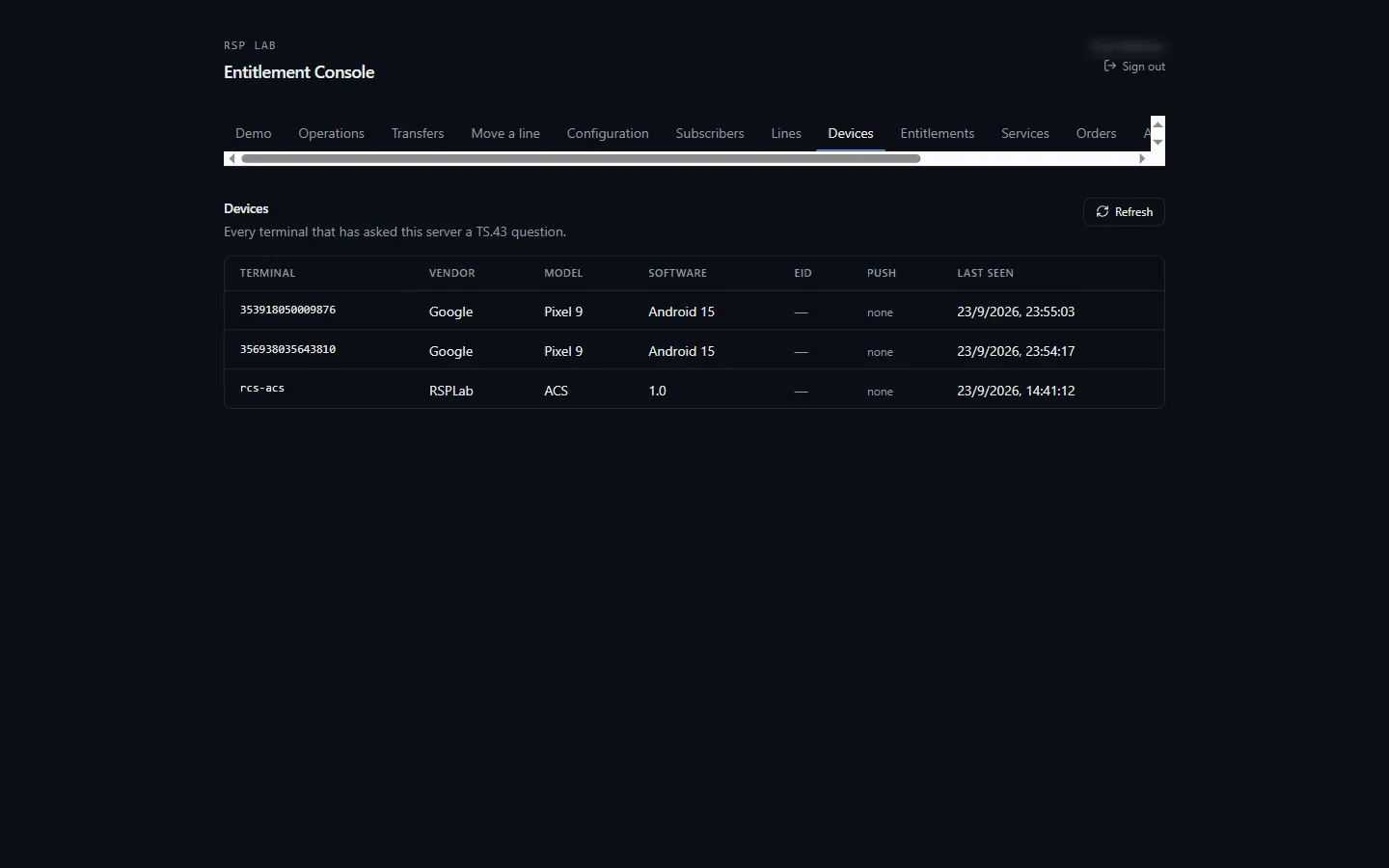Open the Transfers tab

click(x=418, y=133)
